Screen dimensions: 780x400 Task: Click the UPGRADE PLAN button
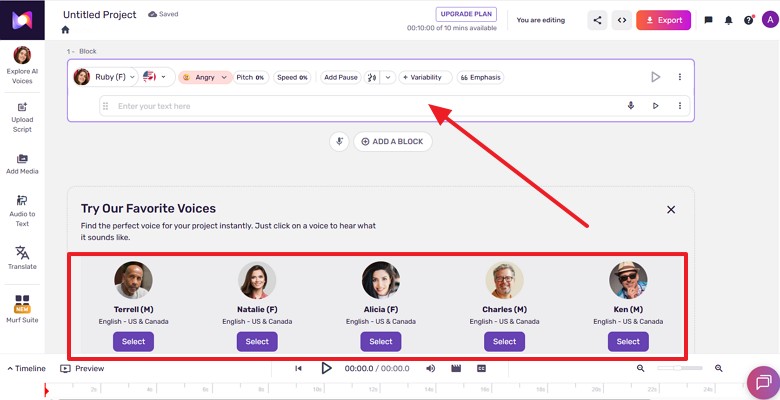pos(466,14)
